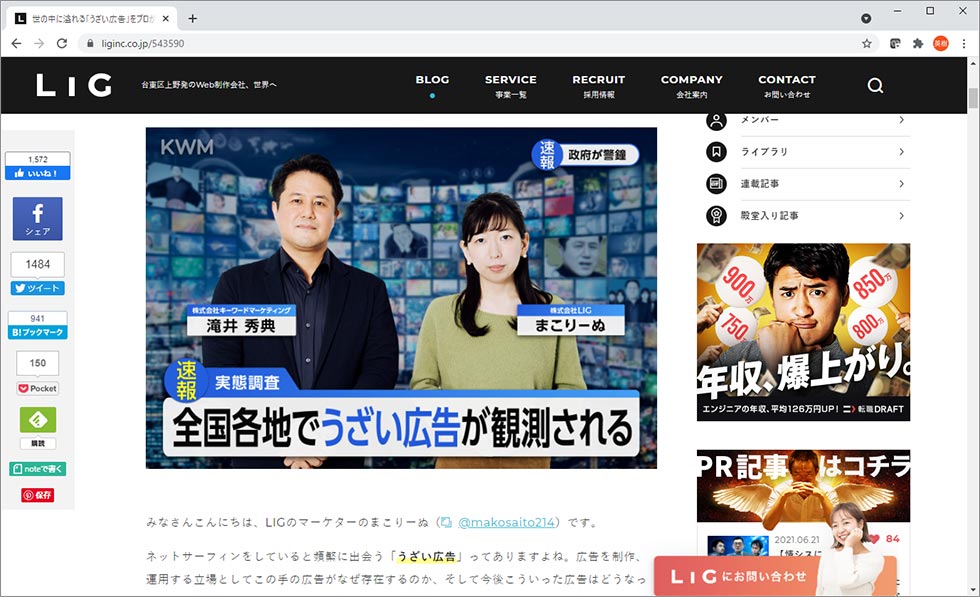Click the orange profile avatar icon
This screenshot has width=980, height=597.
(941, 43)
